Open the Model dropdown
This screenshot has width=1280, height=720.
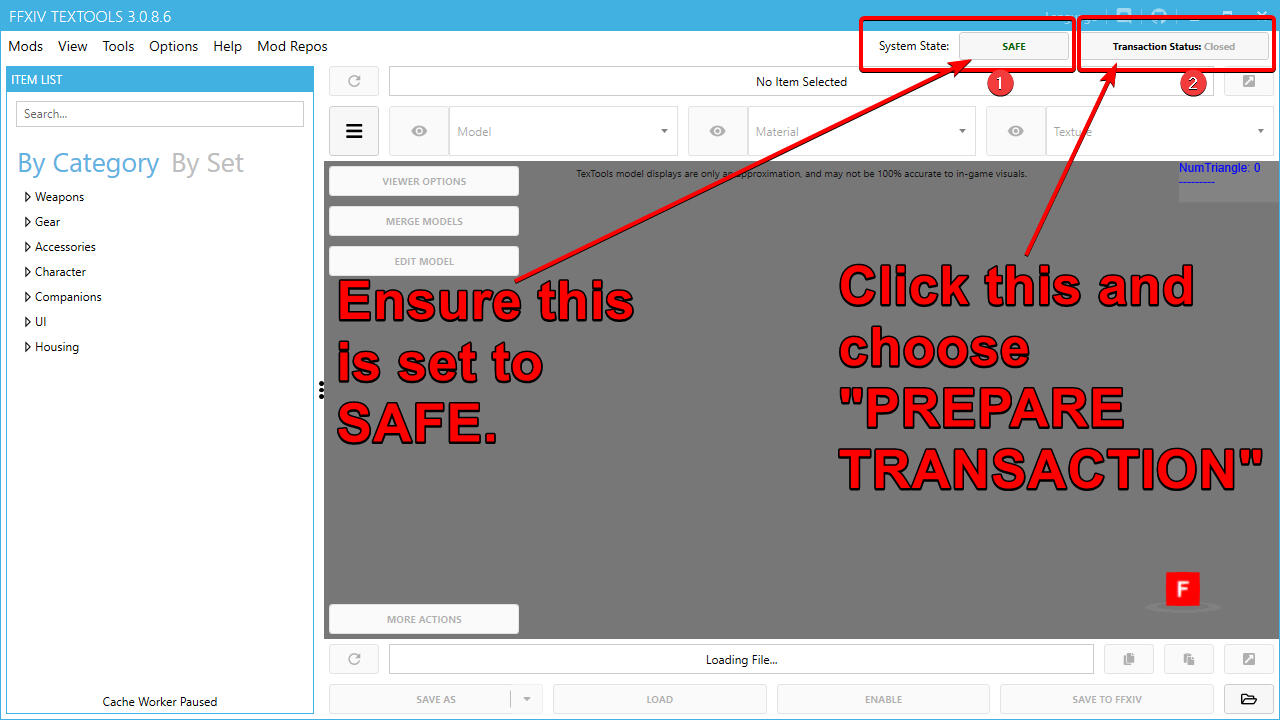click(563, 131)
